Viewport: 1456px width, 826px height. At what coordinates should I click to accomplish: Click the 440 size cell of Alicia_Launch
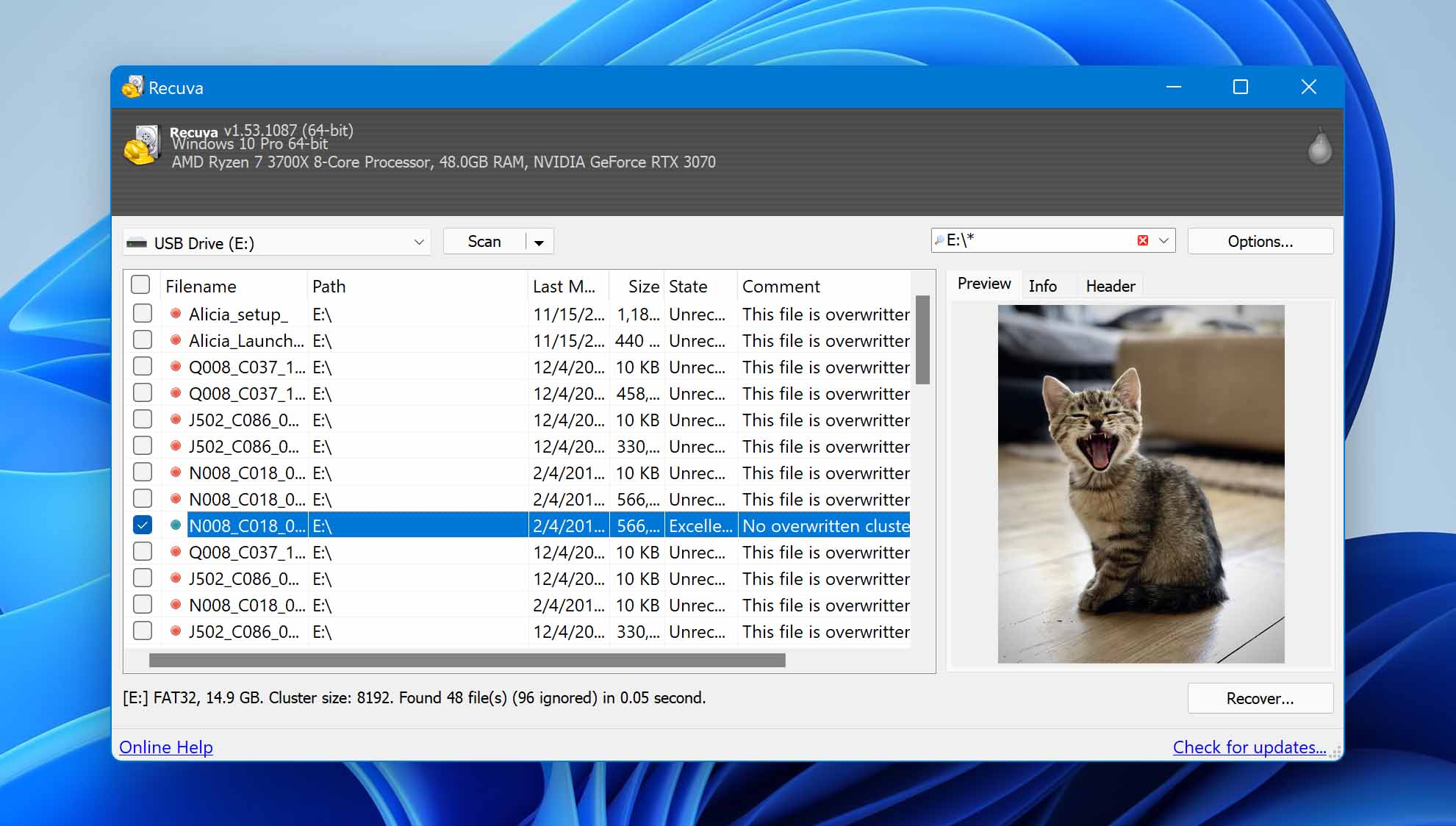[637, 340]
